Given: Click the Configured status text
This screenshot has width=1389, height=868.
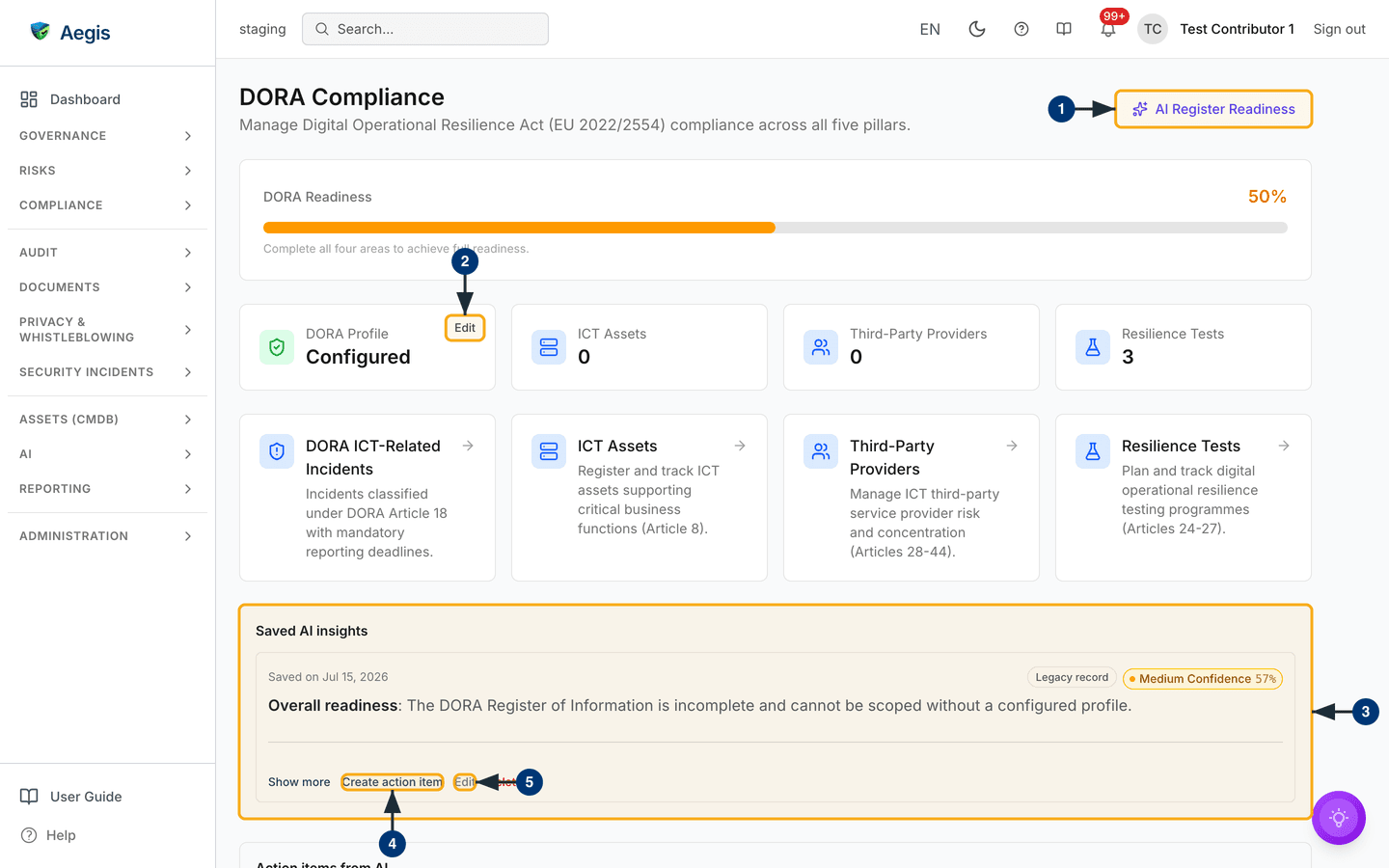Looking at the screenshot, I should (358, 357).
